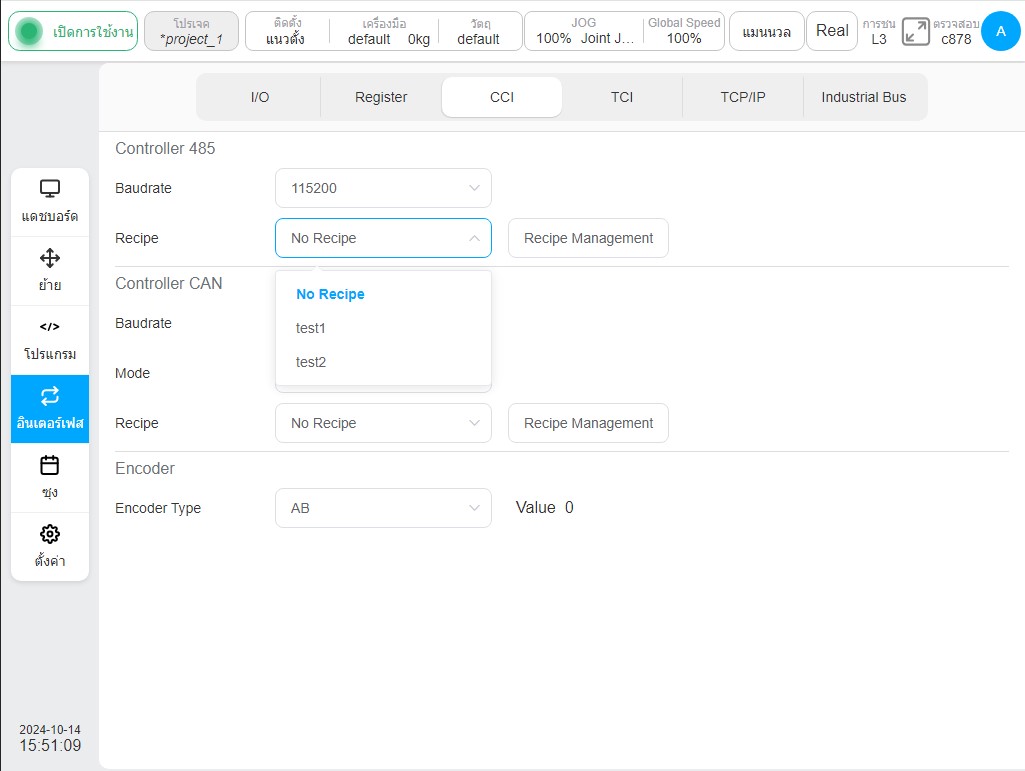Open the user avatar A menu
This screenshot has height=771, width=1025.
[1000, 31]
